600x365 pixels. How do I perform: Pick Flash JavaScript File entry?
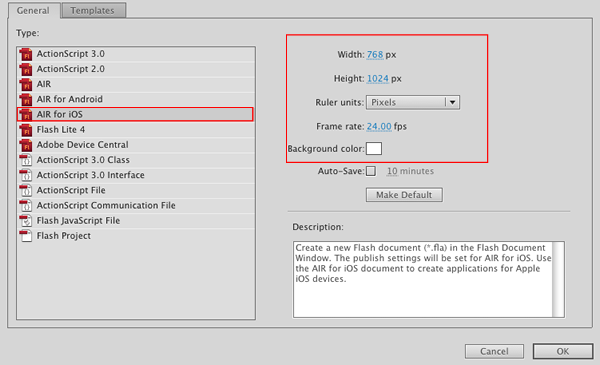(136, 221)
